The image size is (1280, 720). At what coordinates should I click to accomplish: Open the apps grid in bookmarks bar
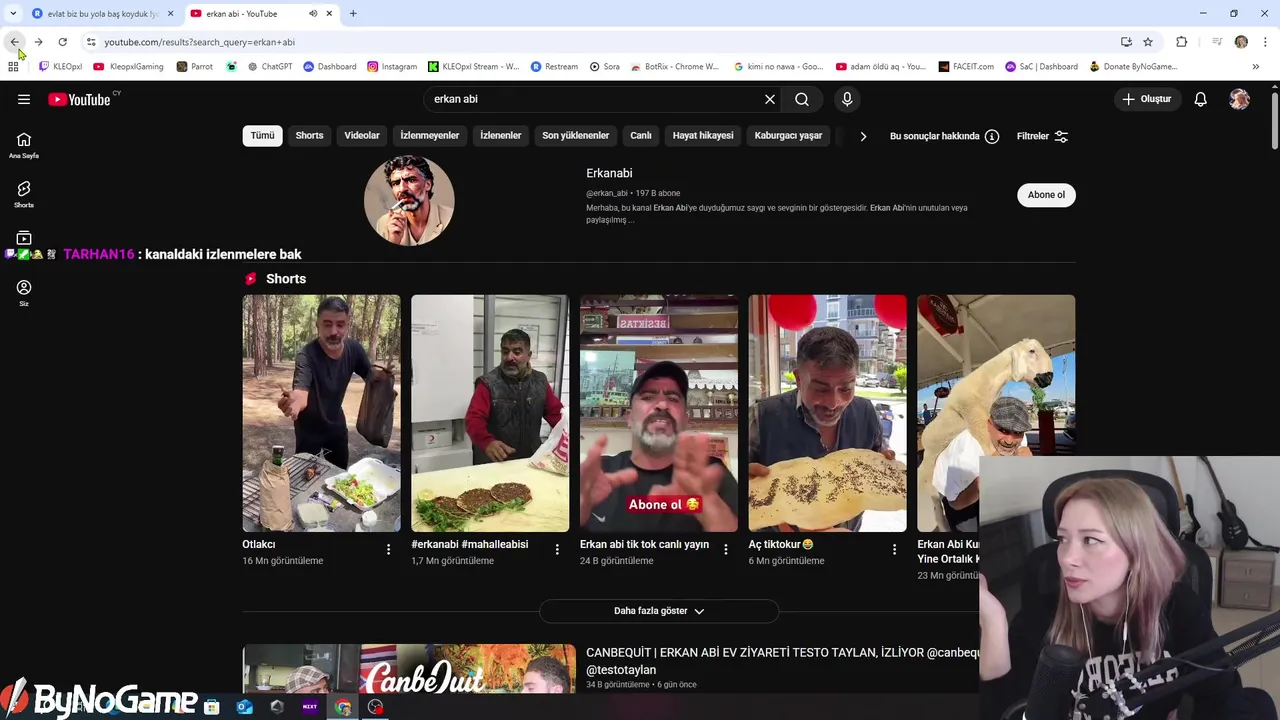pos(13,66)
